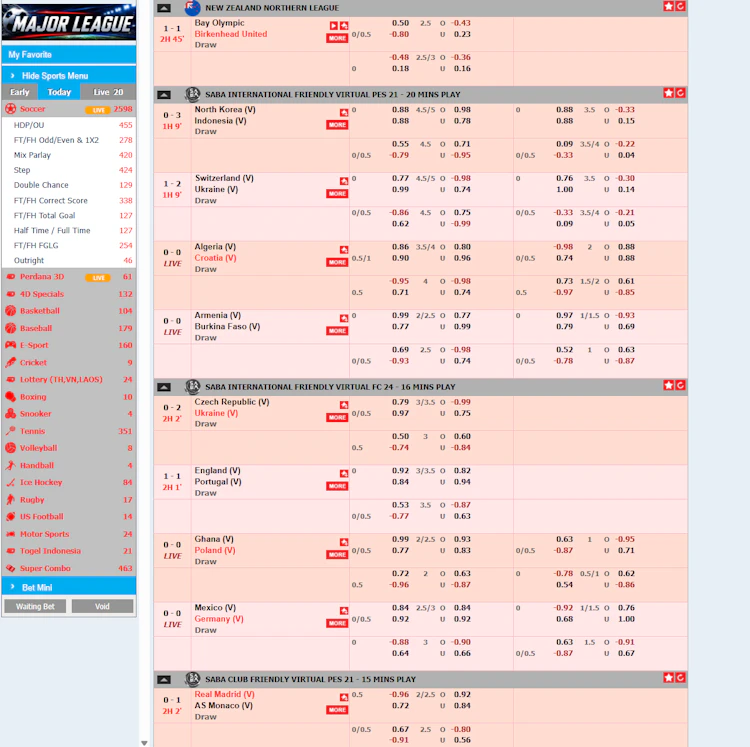Collapse SABA Club Friendly PES 21 section
The image size is (750, 747).
point(164,679)
